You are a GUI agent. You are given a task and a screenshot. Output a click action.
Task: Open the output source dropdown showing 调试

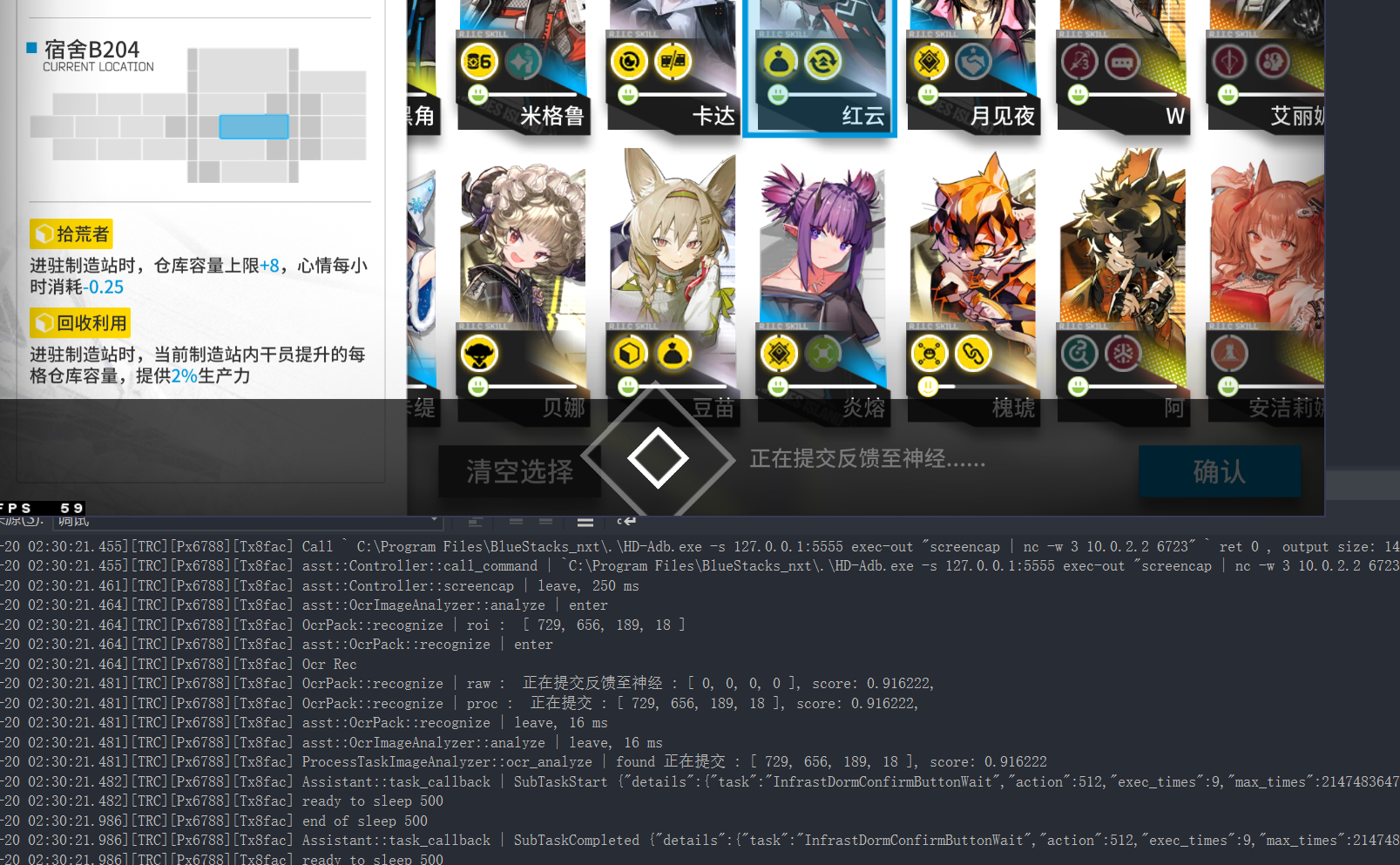point(249,522)
